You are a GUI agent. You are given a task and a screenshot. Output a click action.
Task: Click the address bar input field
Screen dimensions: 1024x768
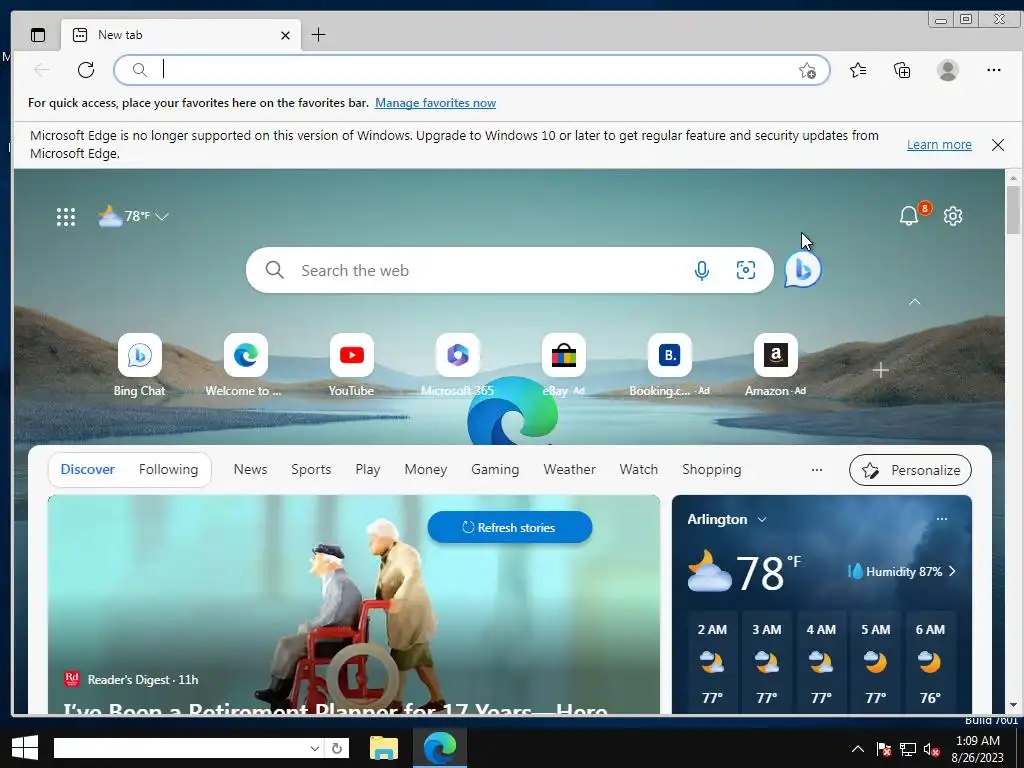(472, 70)
